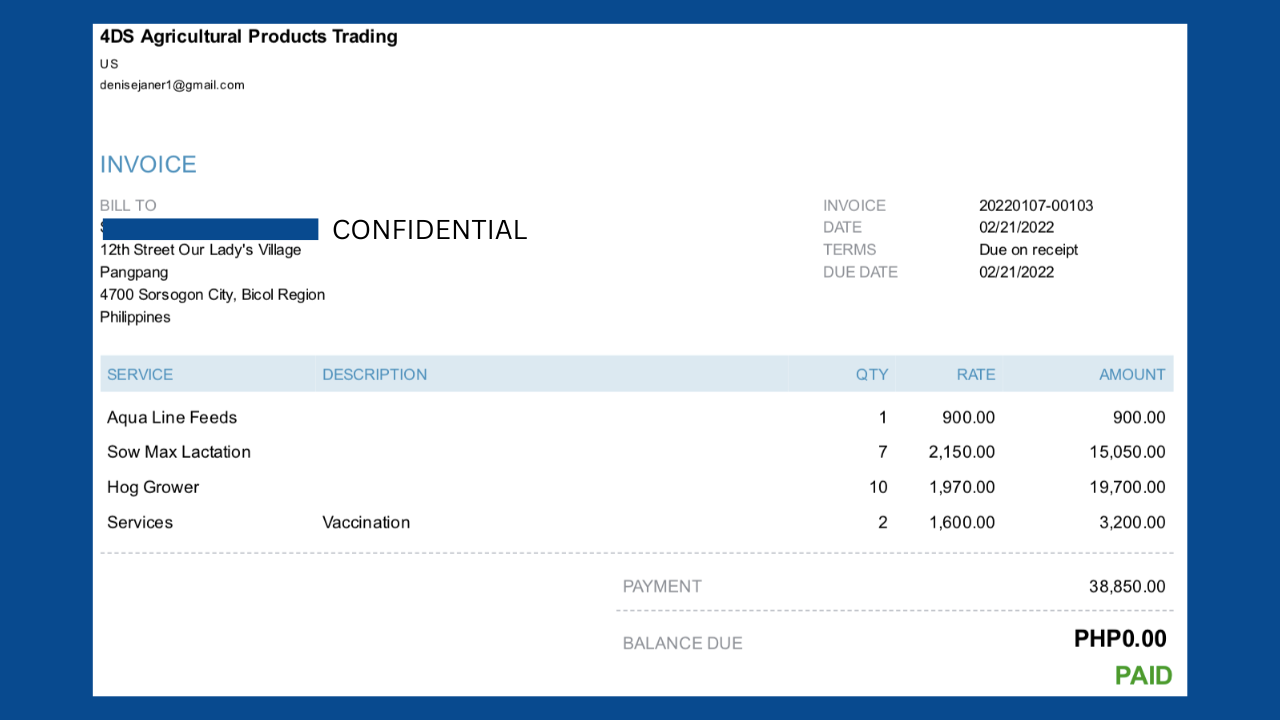
Task: Click the INVOICE heading
Action: [x=148, y=165]
